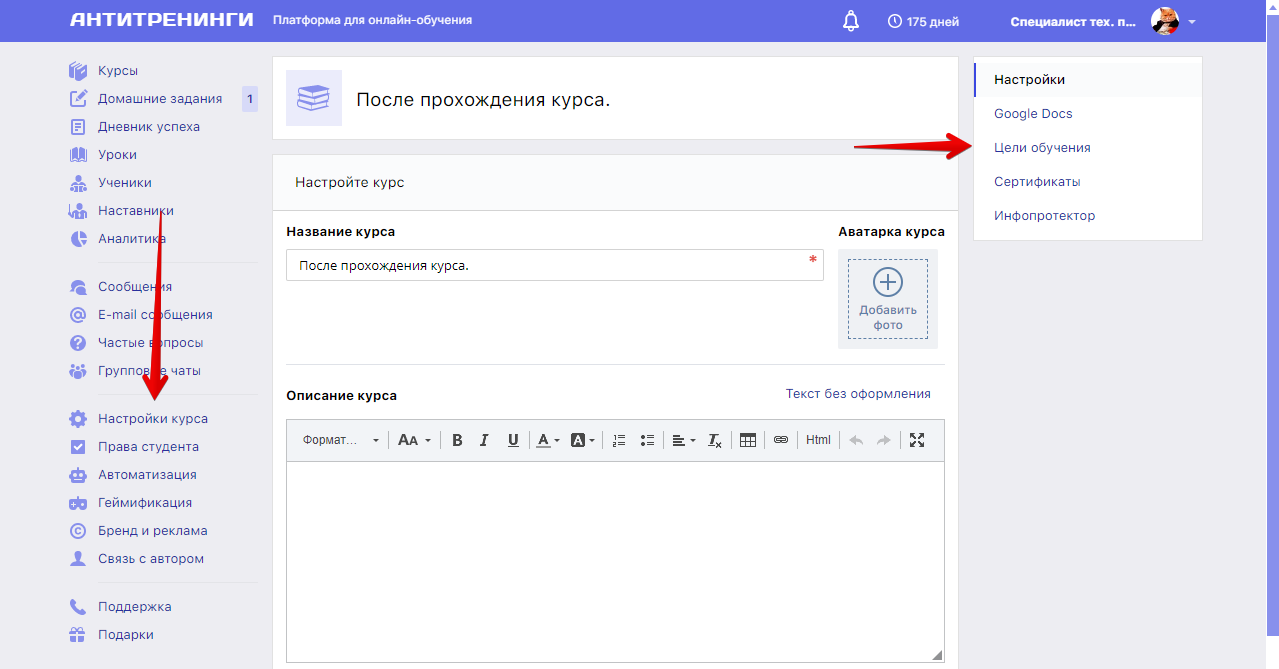Open the notifications bell icon

tap(850, 19)
